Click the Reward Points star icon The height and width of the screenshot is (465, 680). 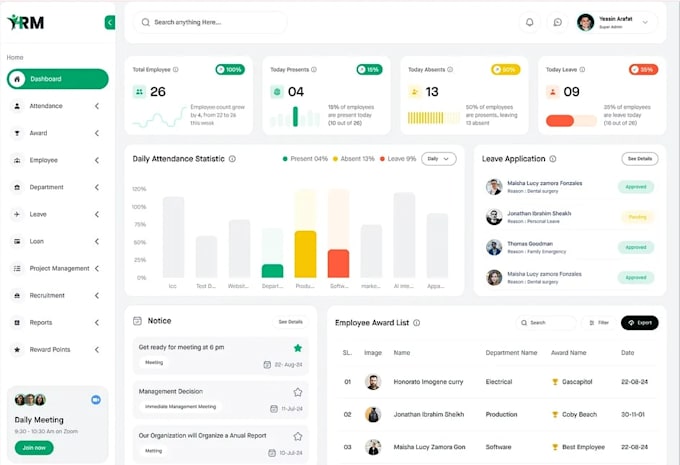(17, 350)
